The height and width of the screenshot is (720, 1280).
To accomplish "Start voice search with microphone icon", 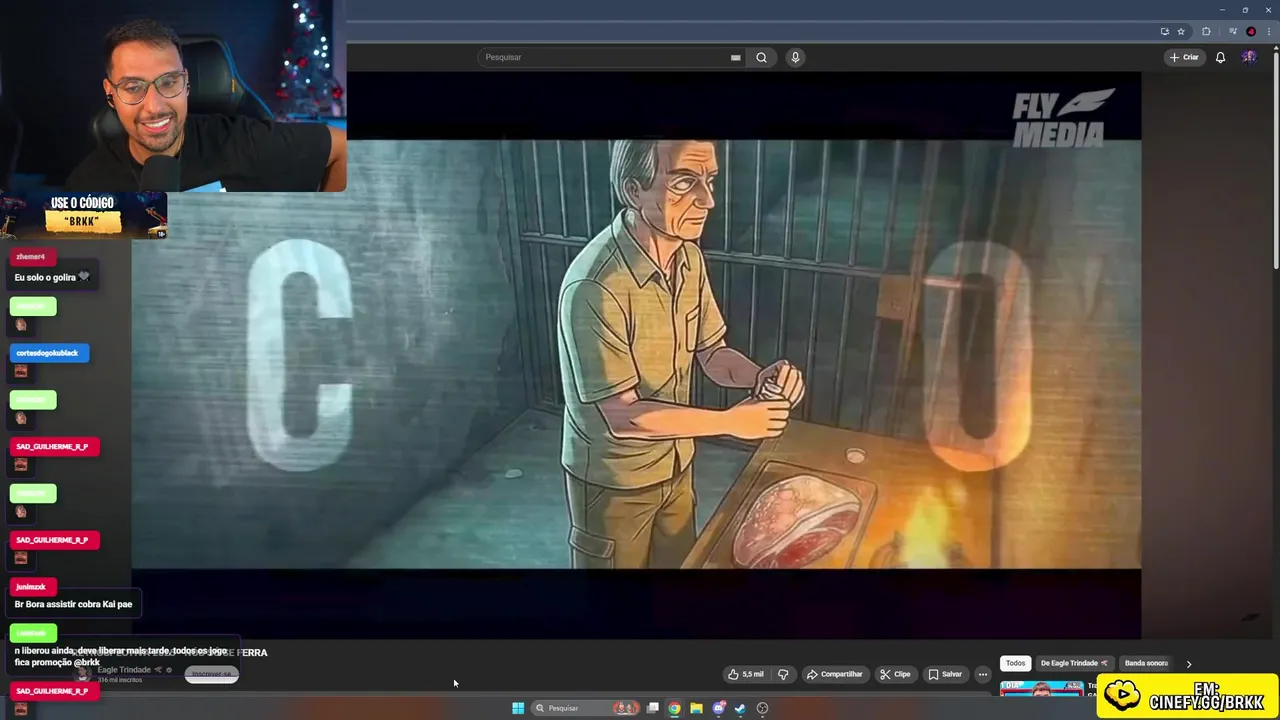I will [x=795, y=57].
